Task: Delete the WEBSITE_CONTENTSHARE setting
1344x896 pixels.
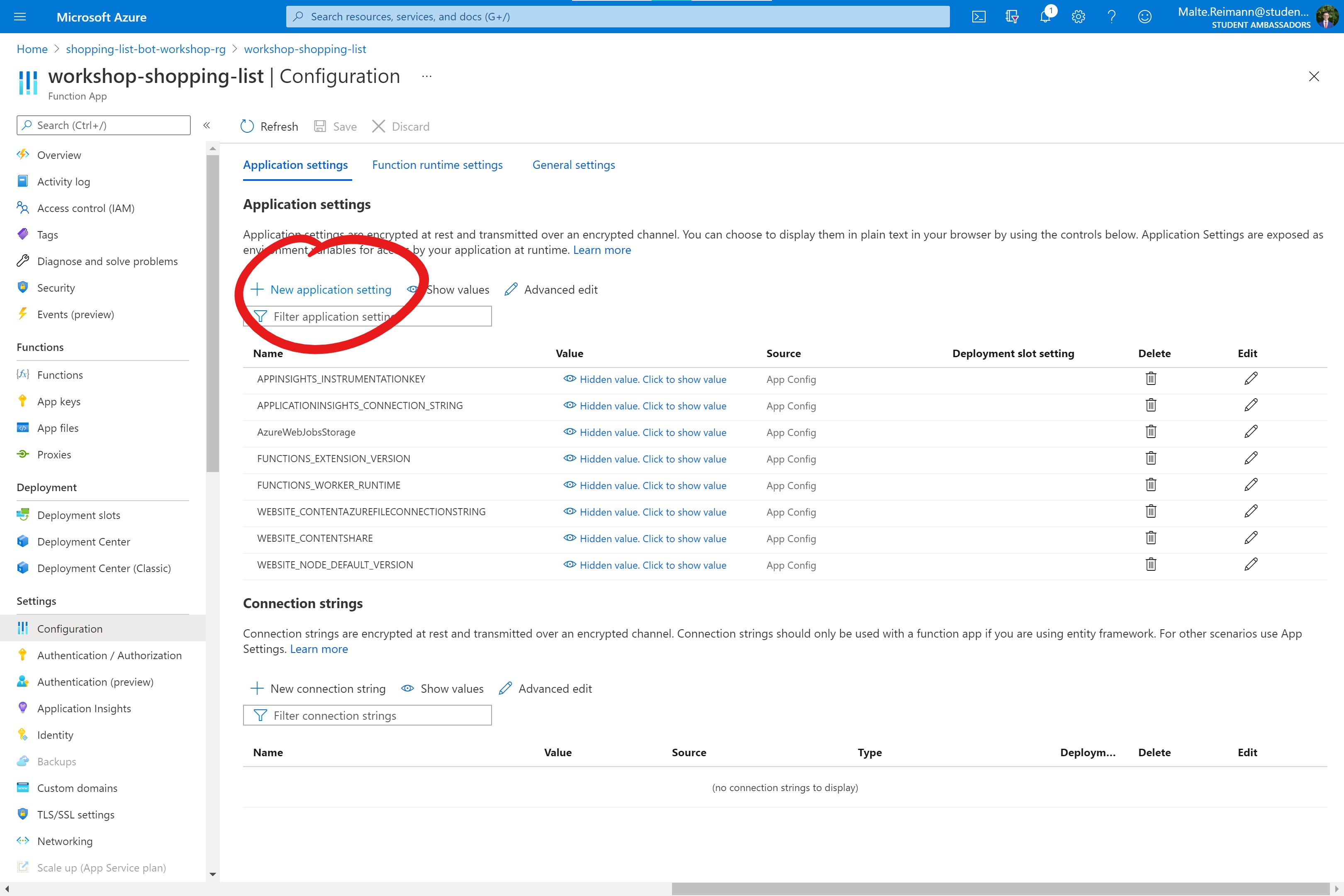Action: [x=1151, y=538]
